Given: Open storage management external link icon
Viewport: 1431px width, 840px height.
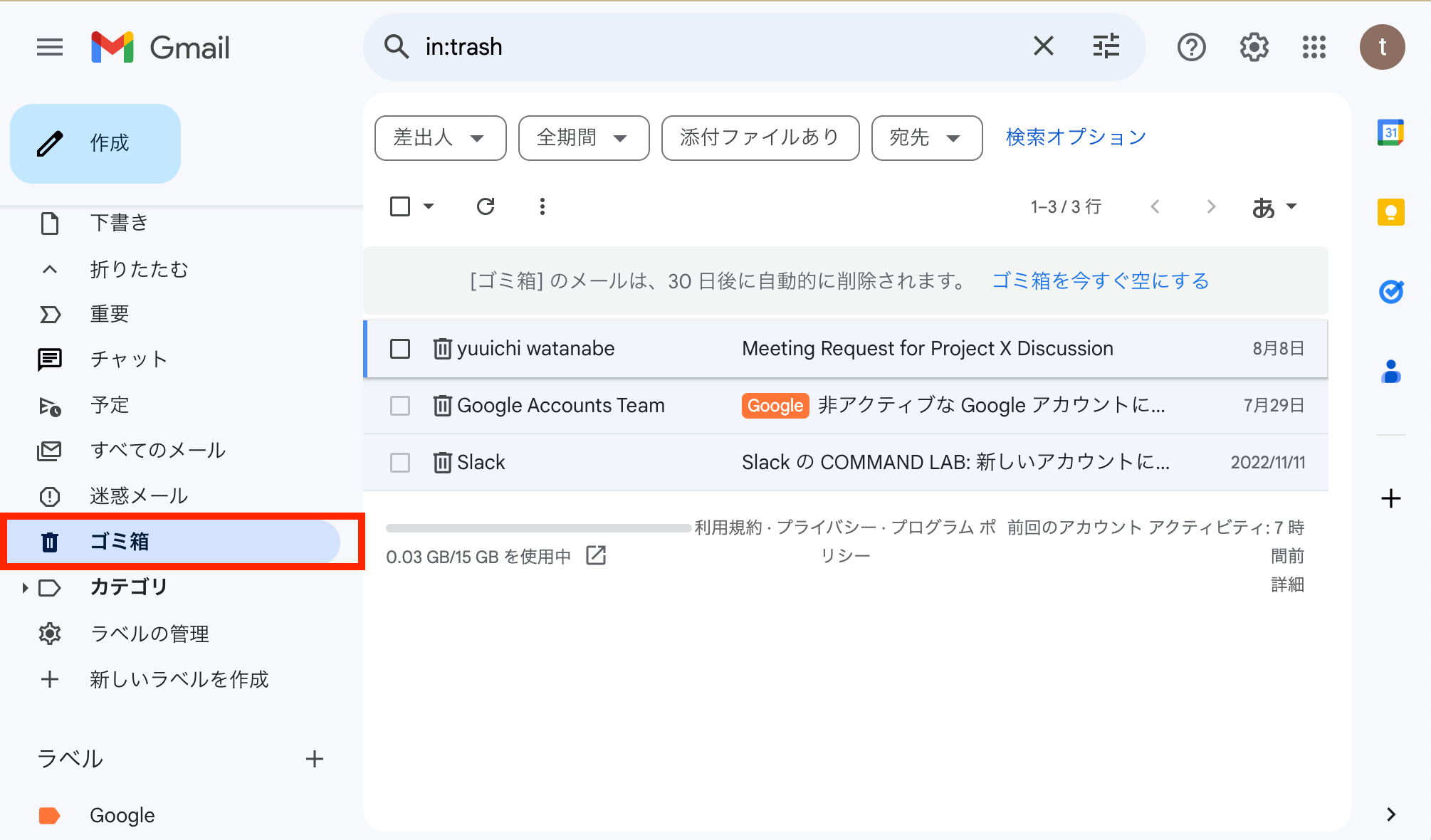Looking at the screenshot, I should 596,555.
